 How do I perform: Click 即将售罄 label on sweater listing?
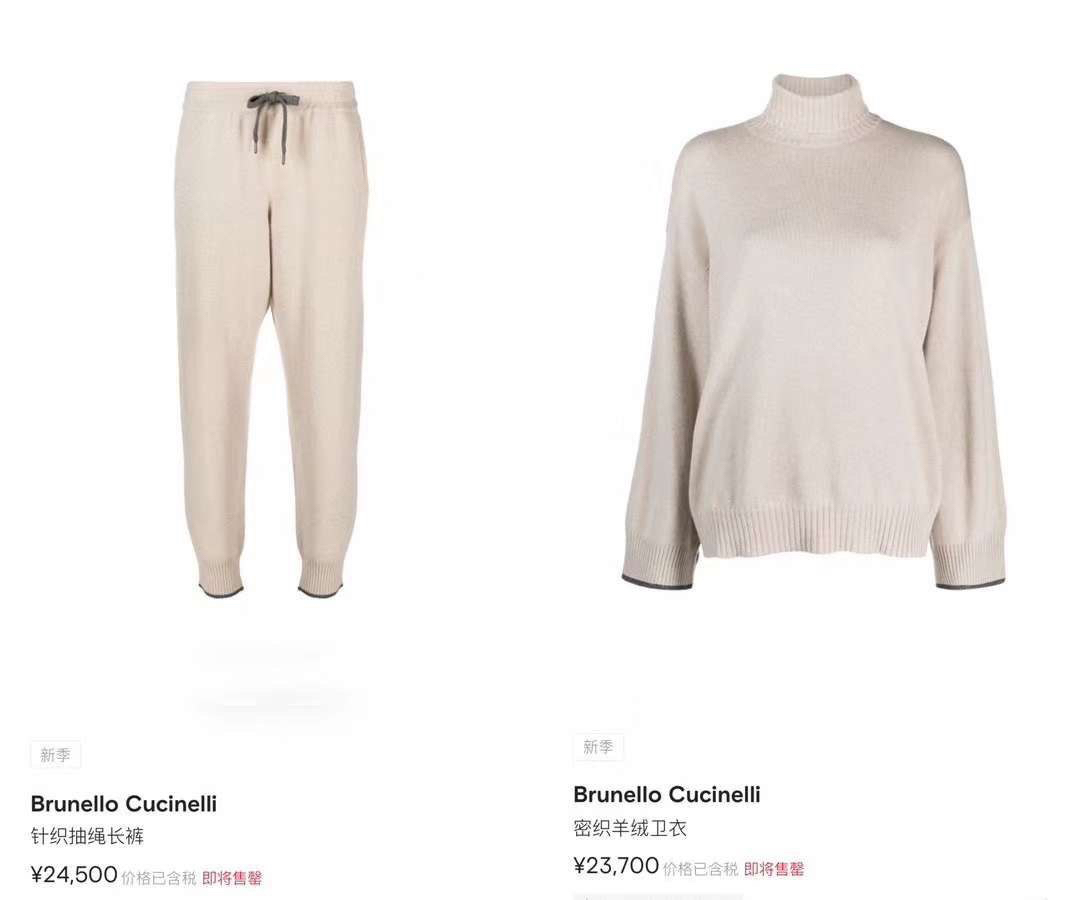774,869
